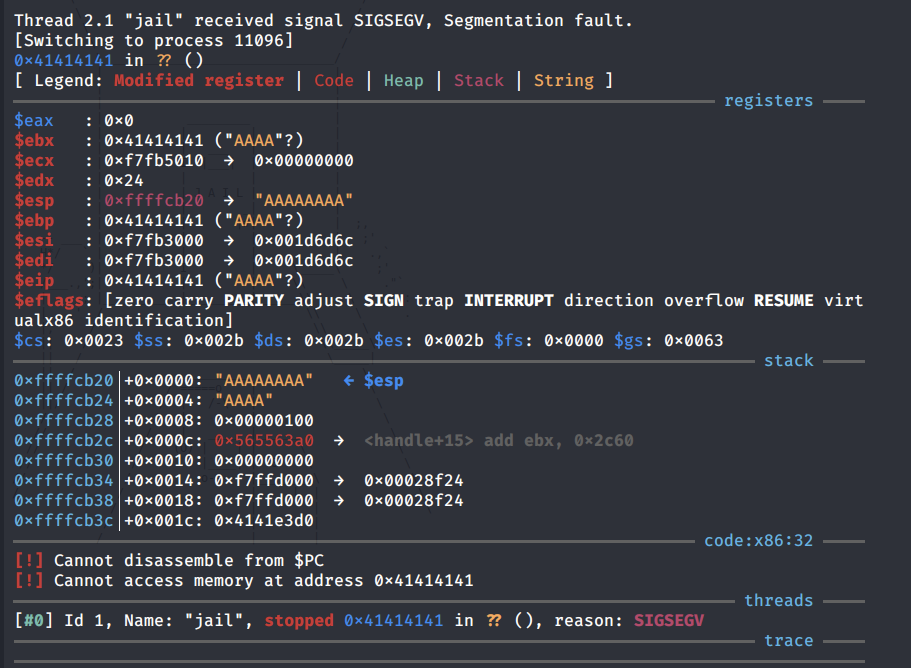Click the "code:x86:32" section header

[758, 540]
